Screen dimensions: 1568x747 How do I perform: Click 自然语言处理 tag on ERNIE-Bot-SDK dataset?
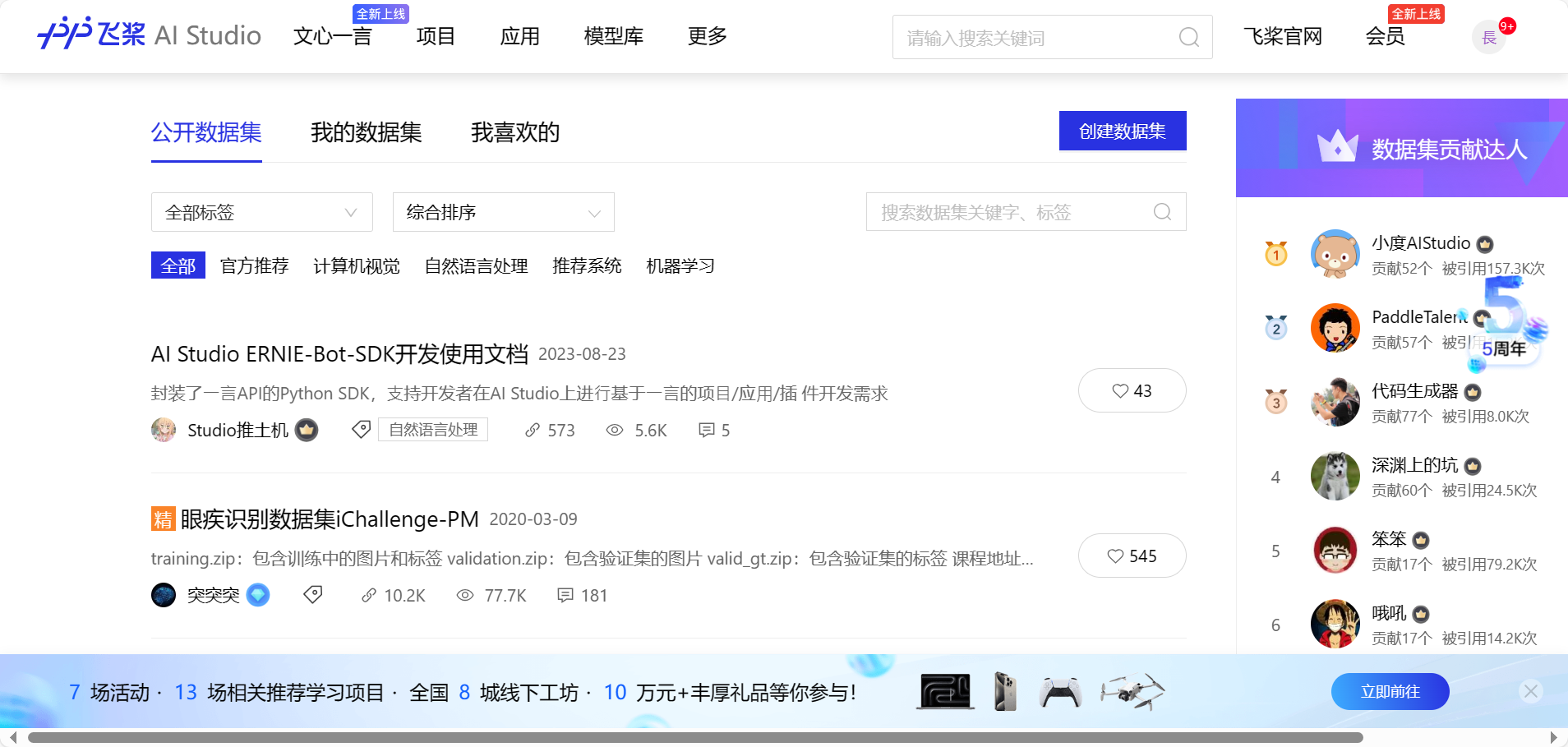[x=433, y=430]
